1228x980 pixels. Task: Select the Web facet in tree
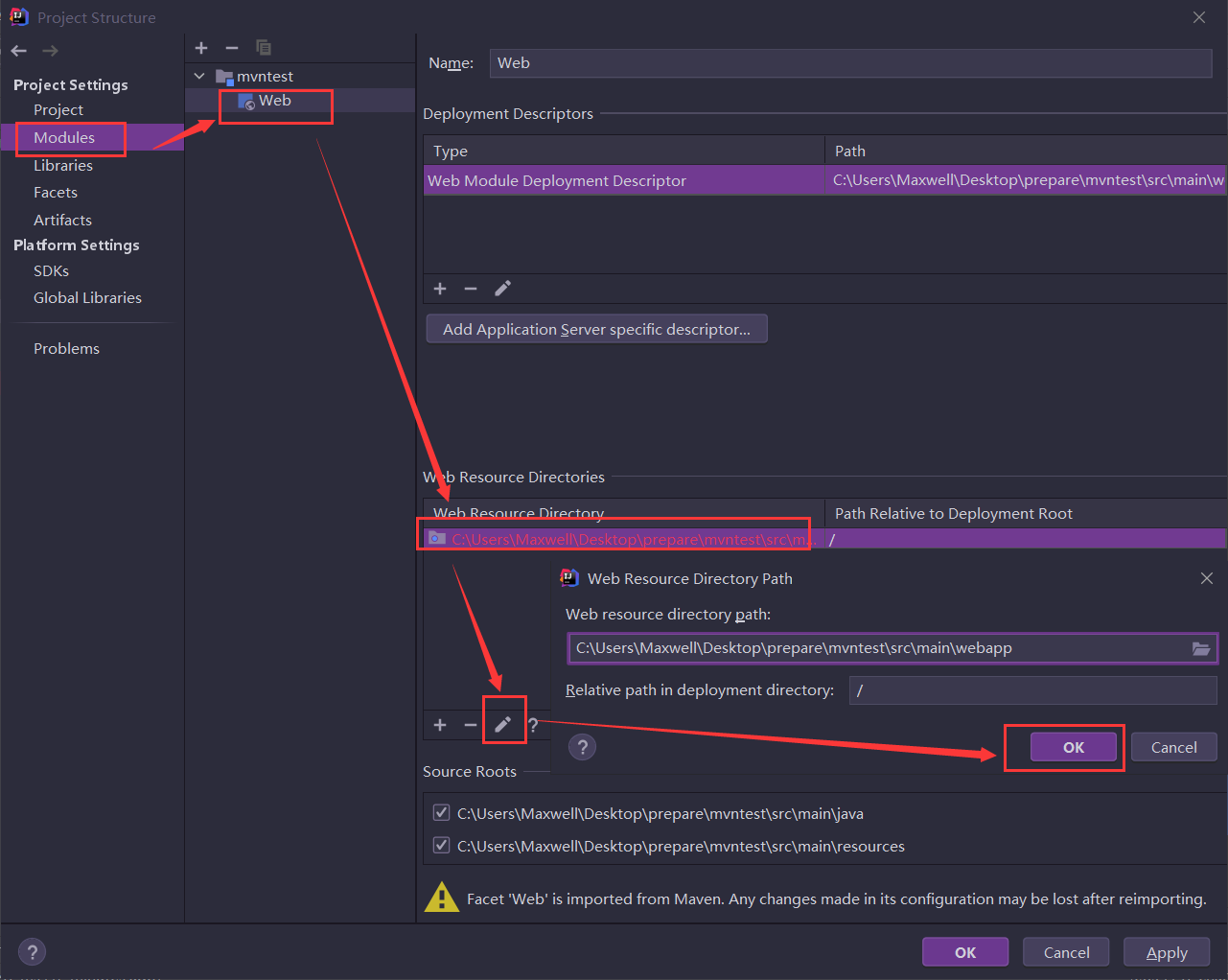[x=274, y=101]
